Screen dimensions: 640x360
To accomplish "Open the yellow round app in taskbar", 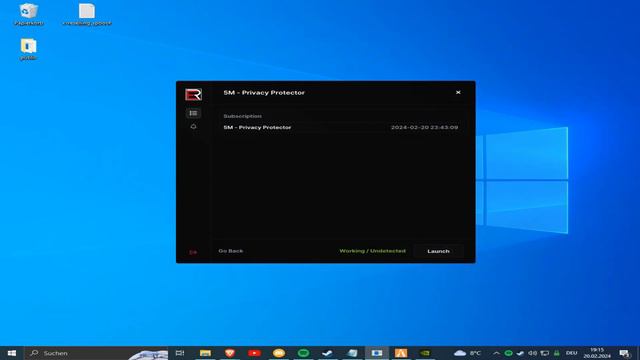I will [279, 353].
